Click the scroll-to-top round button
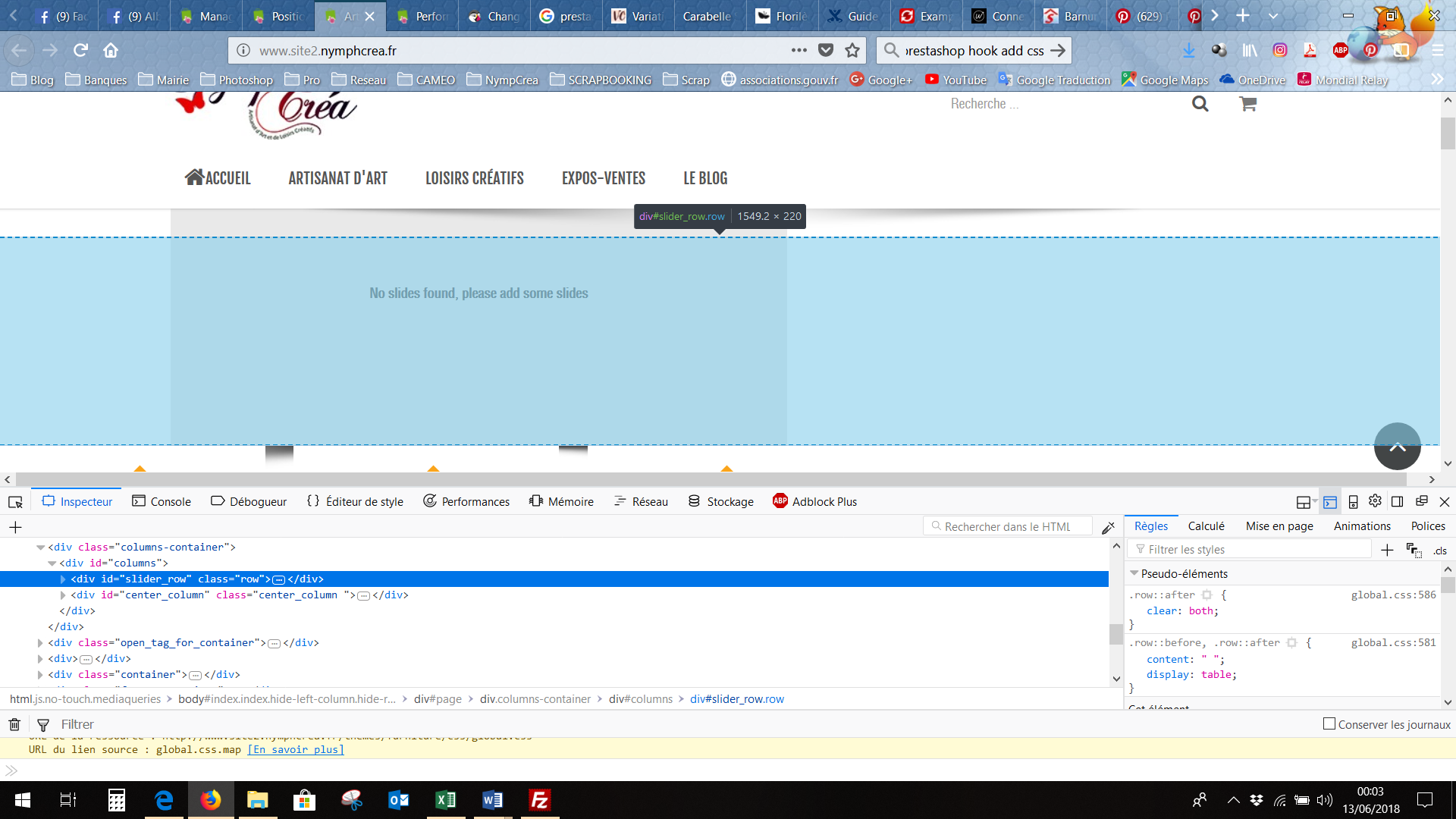 coord(1398,446)
